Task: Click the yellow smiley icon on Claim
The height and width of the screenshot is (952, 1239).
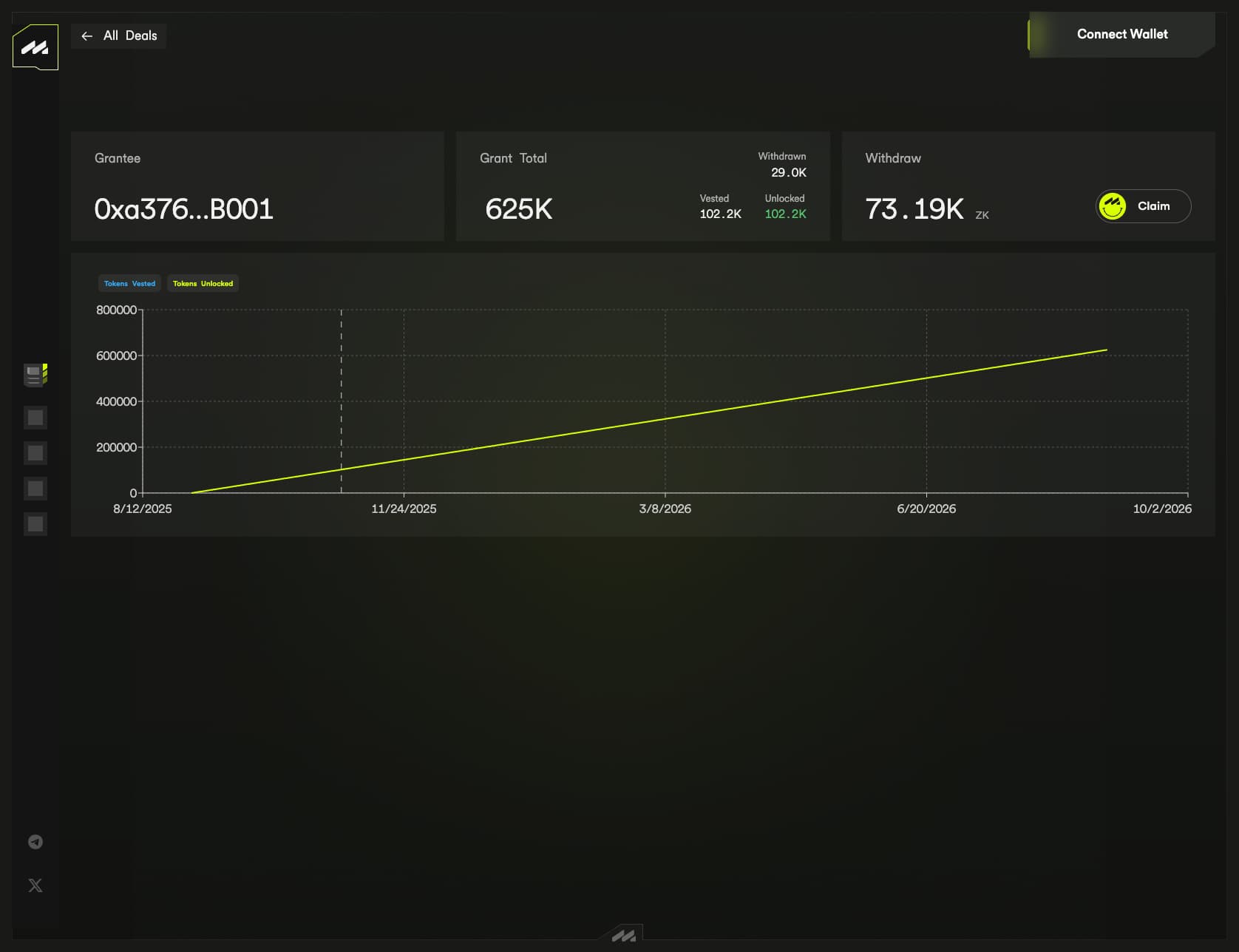Action: [1112, 206]
